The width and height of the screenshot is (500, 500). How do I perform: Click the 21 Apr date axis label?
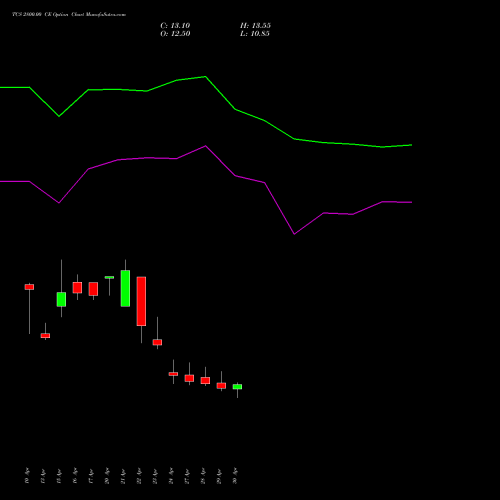tap(123, 476)
